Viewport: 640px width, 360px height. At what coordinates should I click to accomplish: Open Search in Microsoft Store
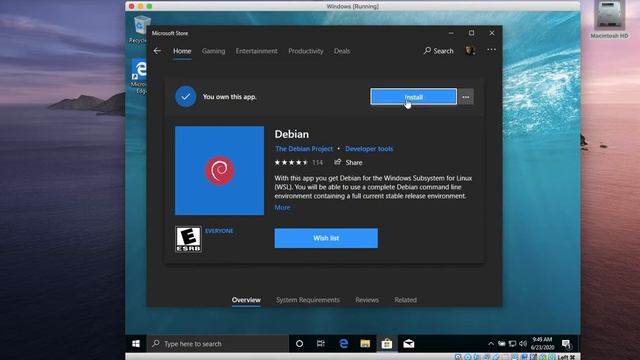[x=439, y=51]
